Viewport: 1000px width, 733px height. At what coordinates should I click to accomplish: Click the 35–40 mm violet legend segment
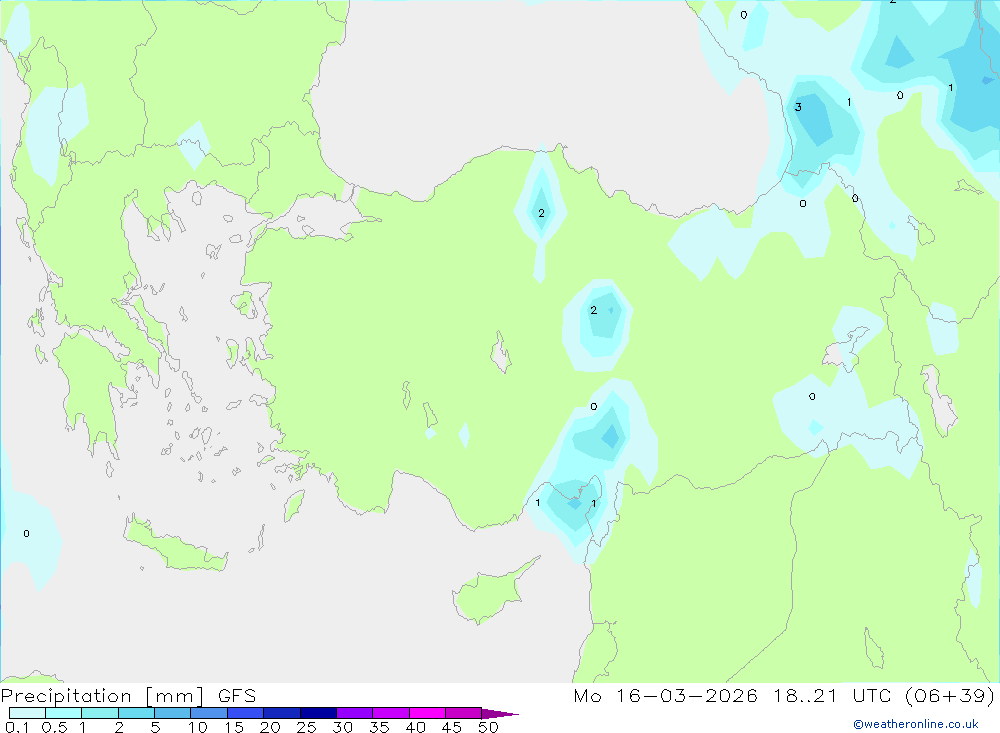point(390,713)
